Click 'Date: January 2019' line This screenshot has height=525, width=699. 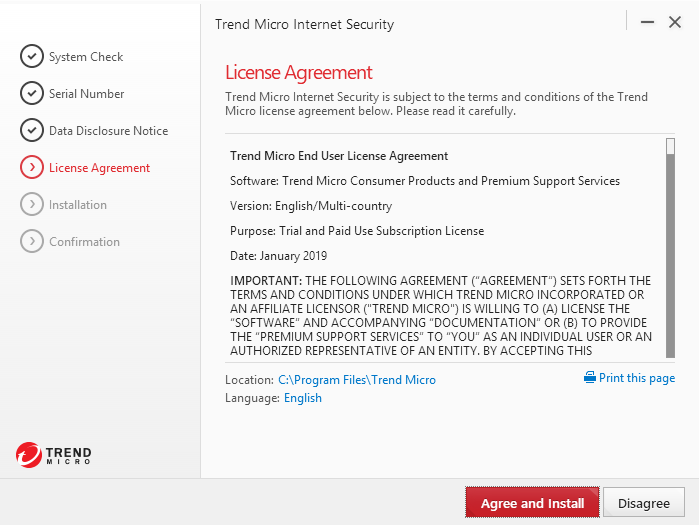(x=278, y=256)
